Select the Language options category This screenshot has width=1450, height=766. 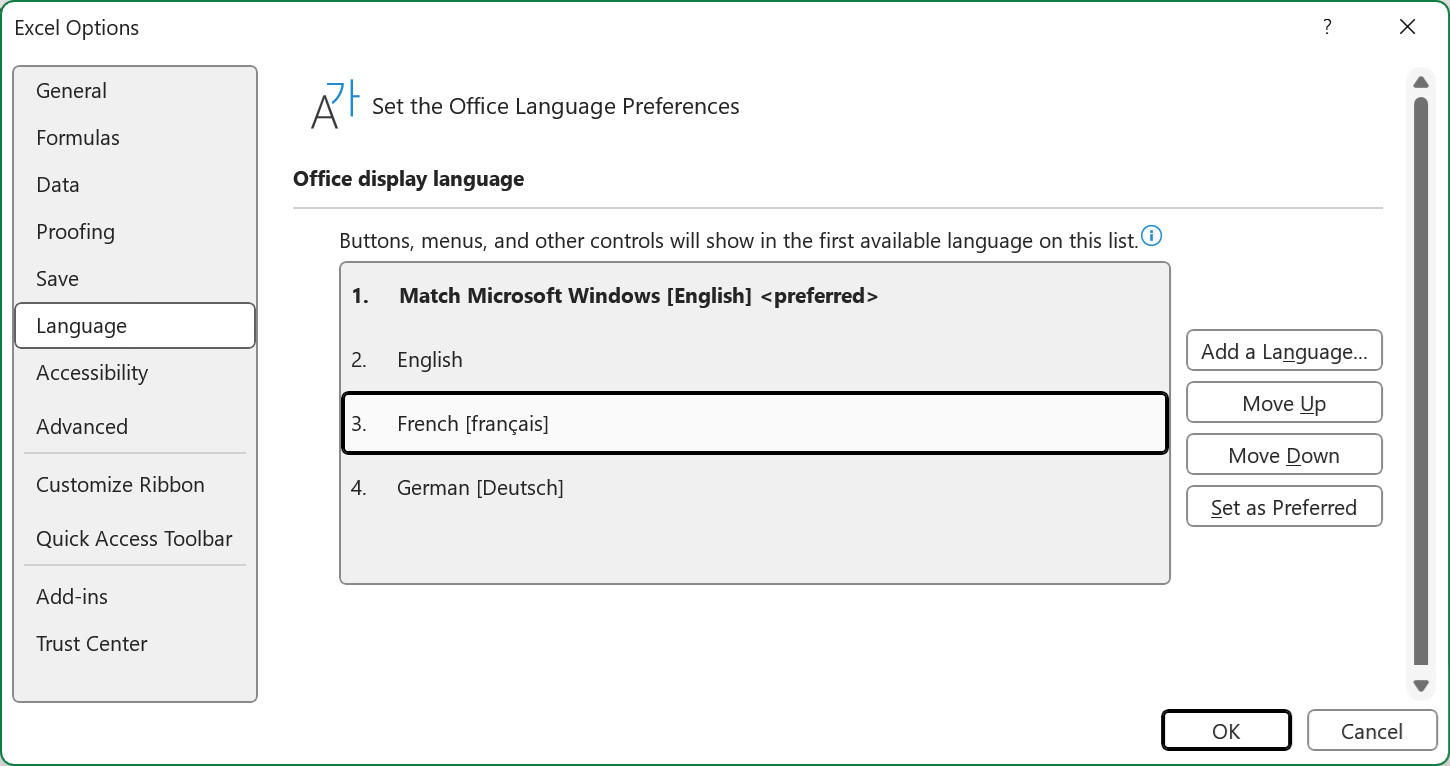pyautogui.click(x=135, y=326)
